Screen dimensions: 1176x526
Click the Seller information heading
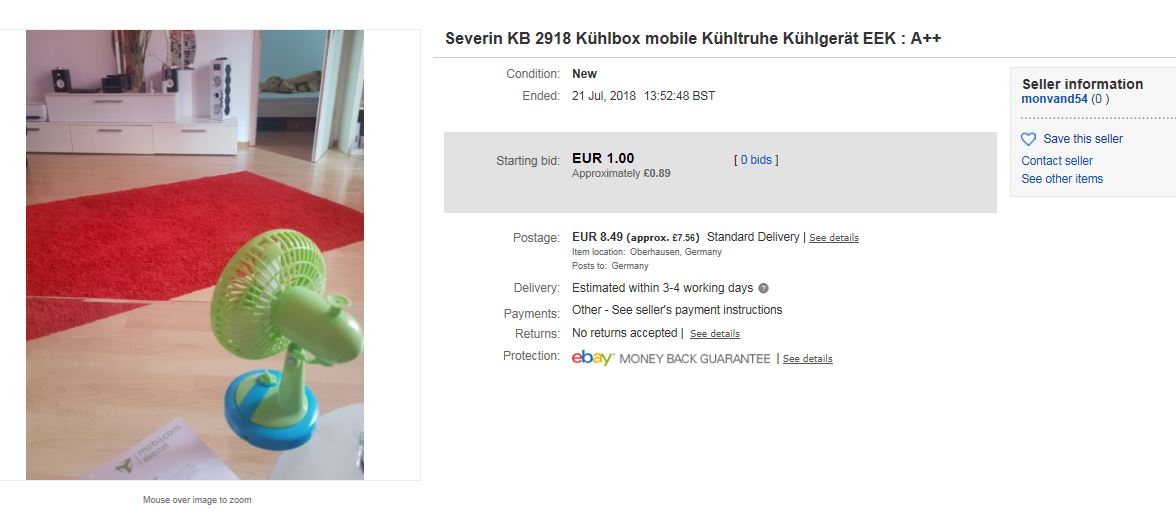click(1082, 84)
